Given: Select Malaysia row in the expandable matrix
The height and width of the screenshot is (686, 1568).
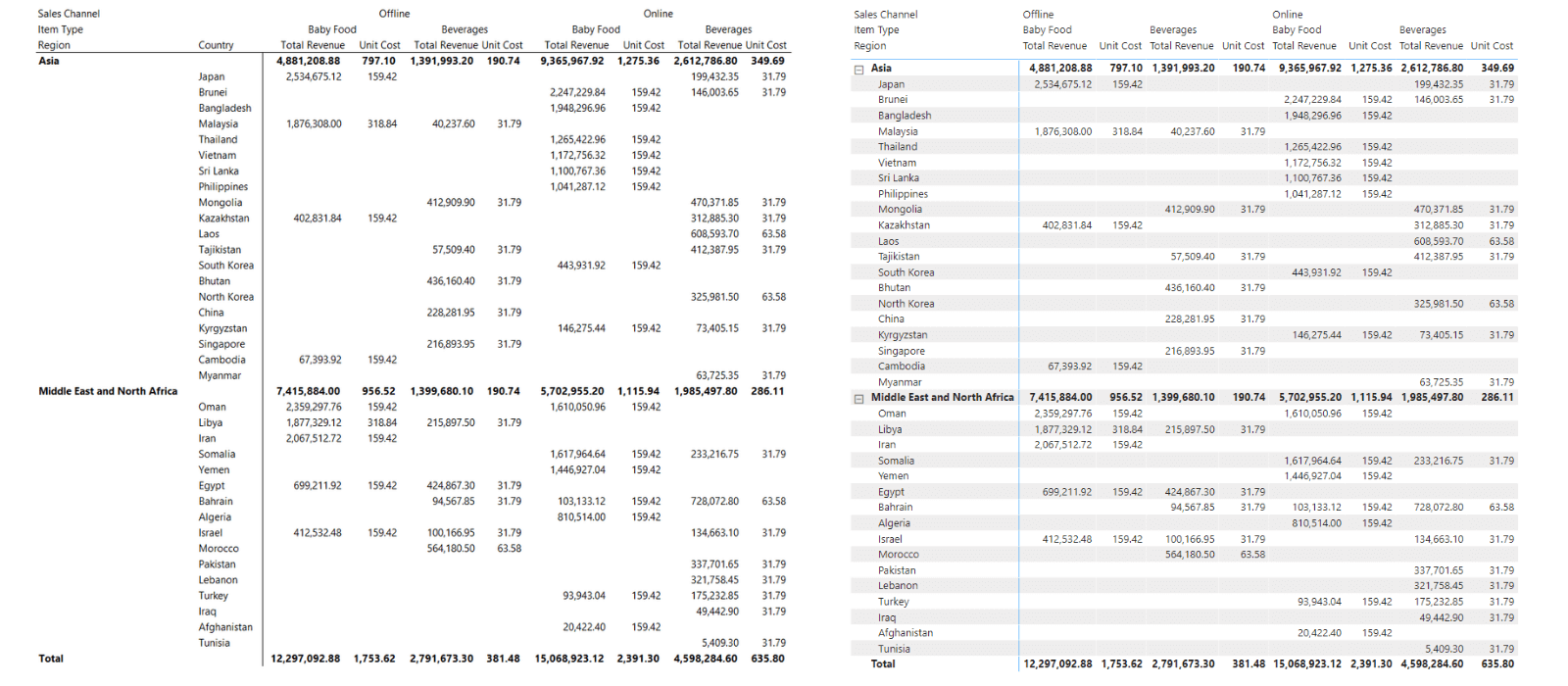Looking at the screenshot, I should click(898, 131).
